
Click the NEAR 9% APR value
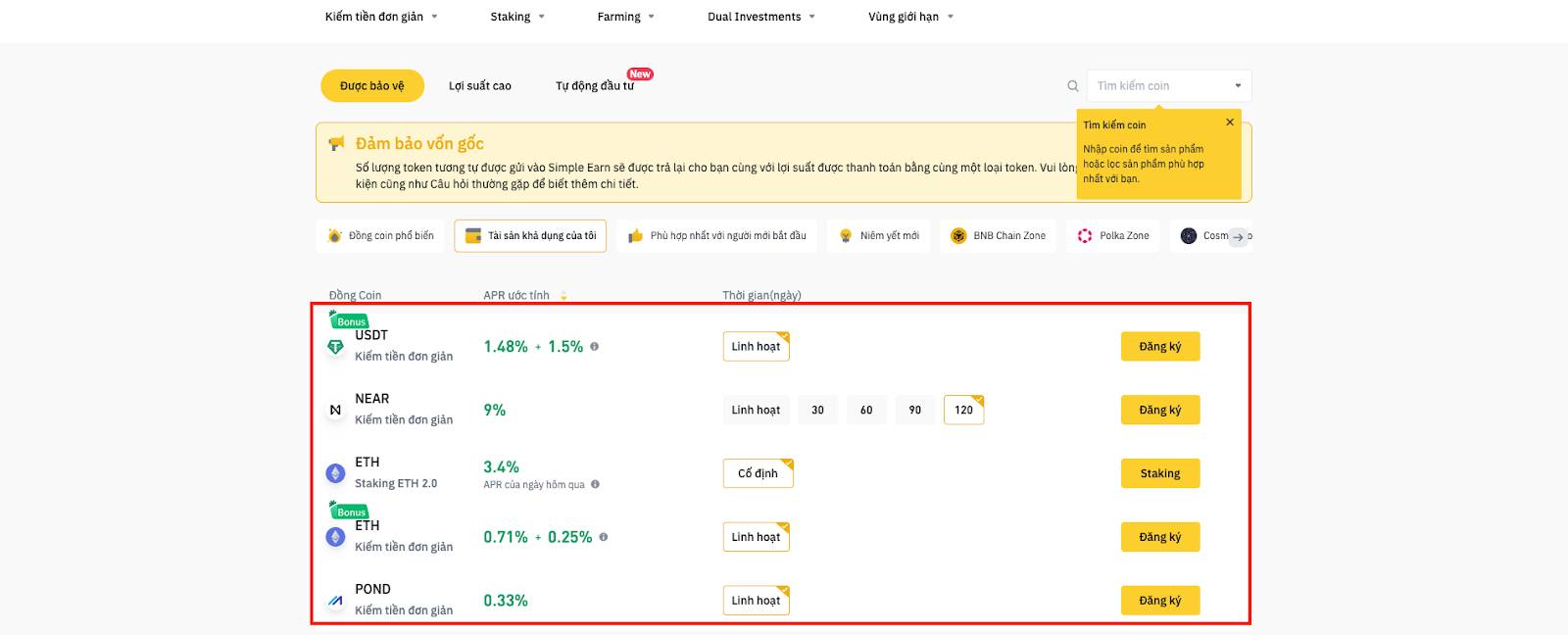tap(495, 411)
